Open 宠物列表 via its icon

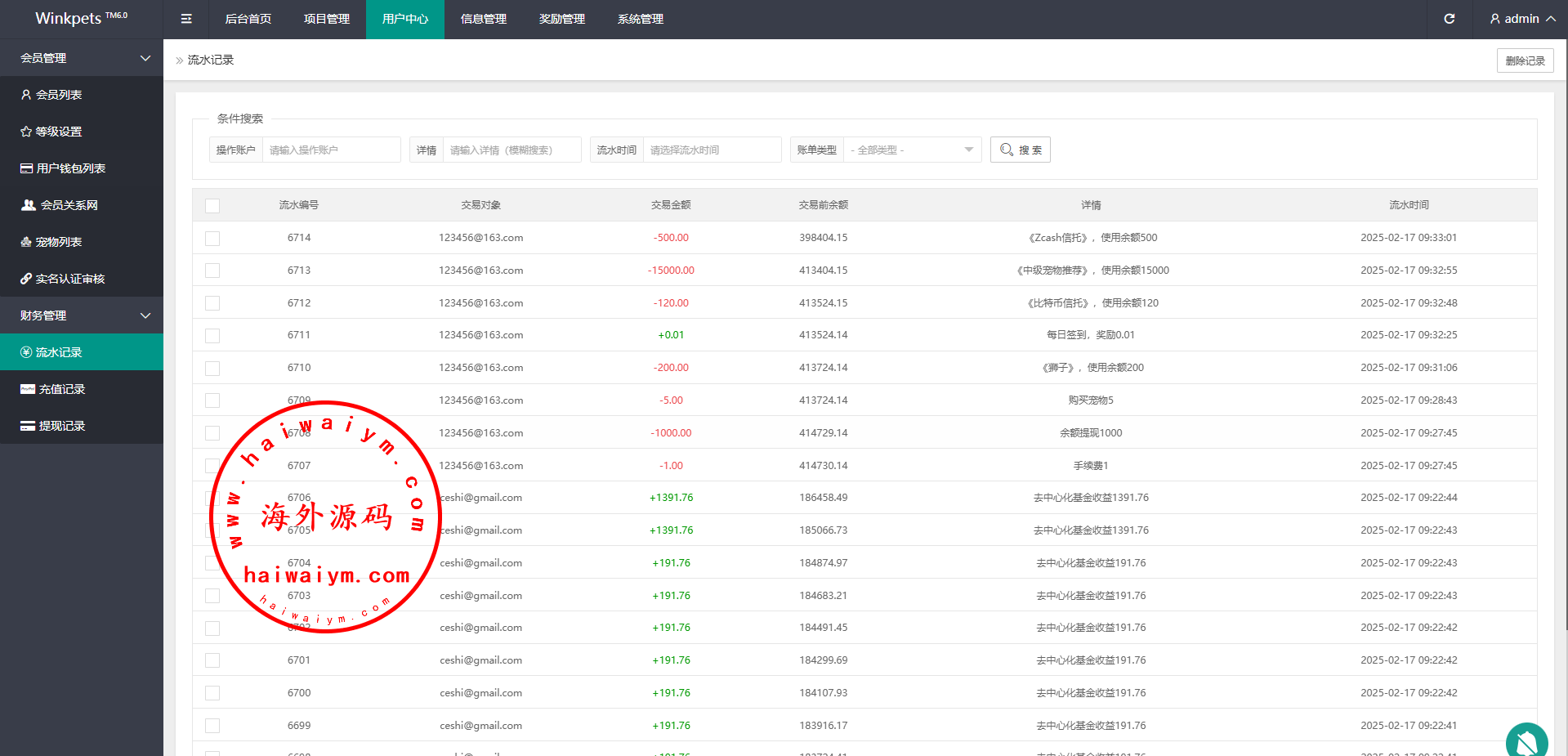(x=26, y=242)
